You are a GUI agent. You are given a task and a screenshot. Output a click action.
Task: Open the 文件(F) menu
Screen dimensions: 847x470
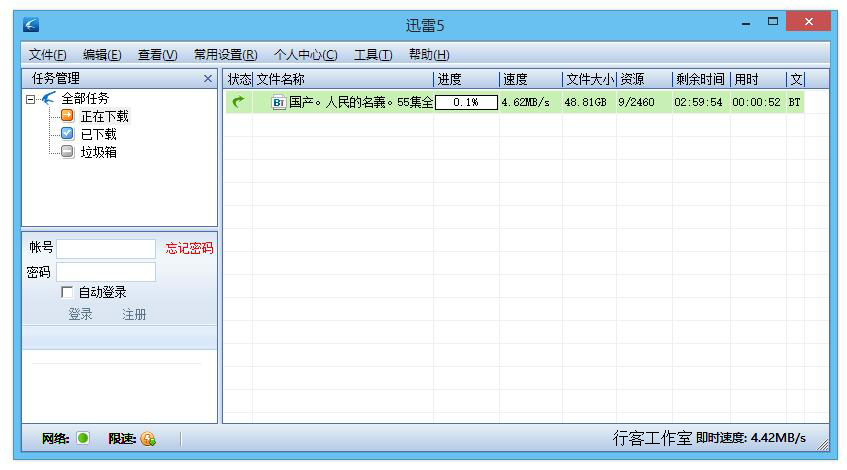tap(48, 55)
